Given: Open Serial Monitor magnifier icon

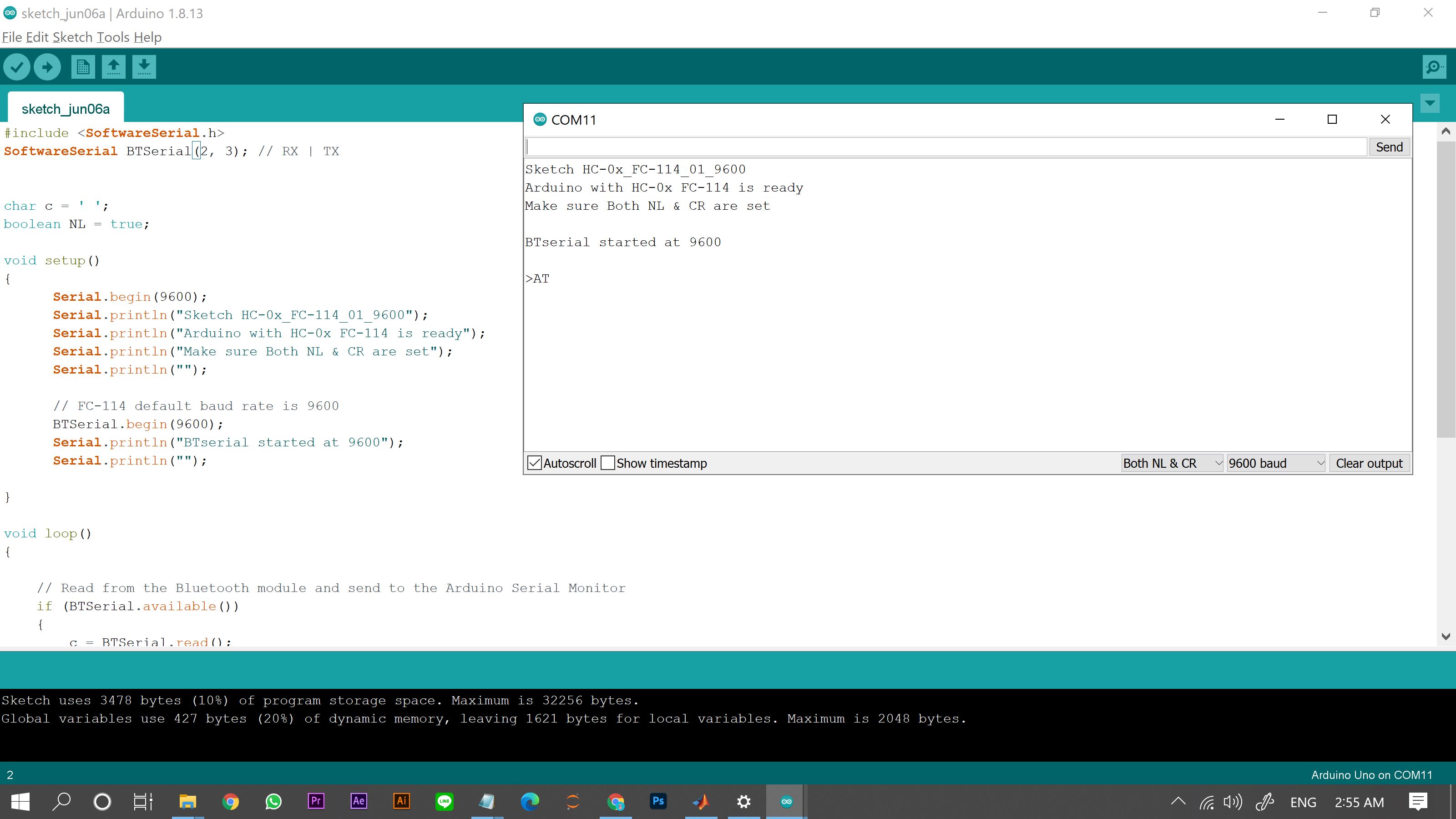Looking at the screenshot, I should click(1434, 67).
